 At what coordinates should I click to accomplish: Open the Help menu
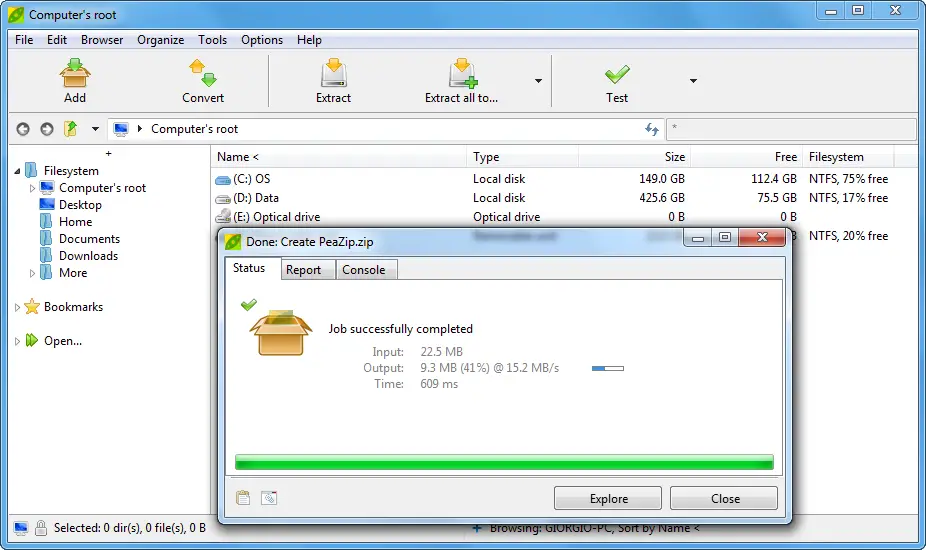coord(309,40)
